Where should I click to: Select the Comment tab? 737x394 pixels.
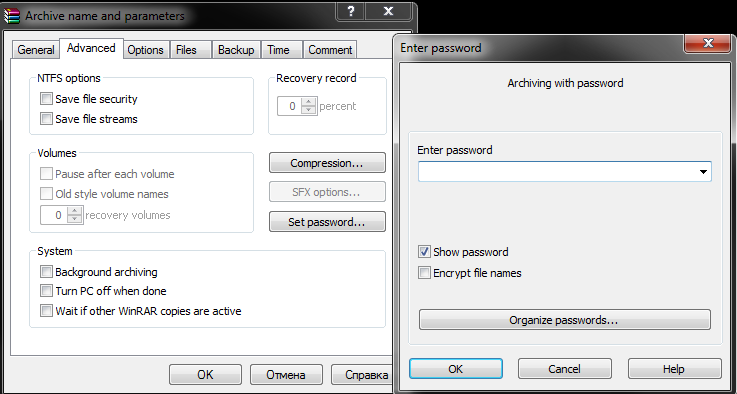click(330, 50)
